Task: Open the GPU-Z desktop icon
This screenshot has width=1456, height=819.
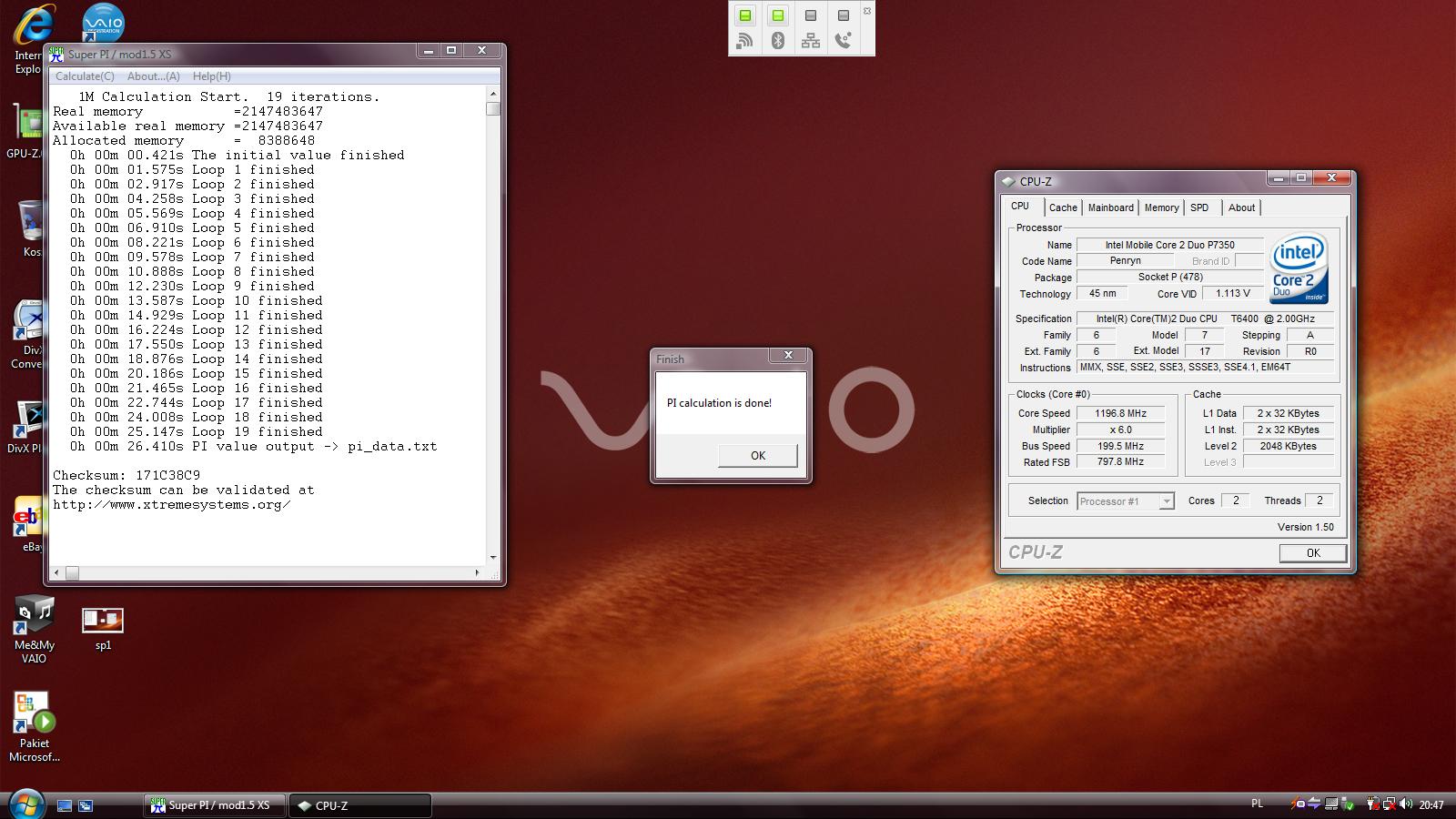Action: click(25, 133)
